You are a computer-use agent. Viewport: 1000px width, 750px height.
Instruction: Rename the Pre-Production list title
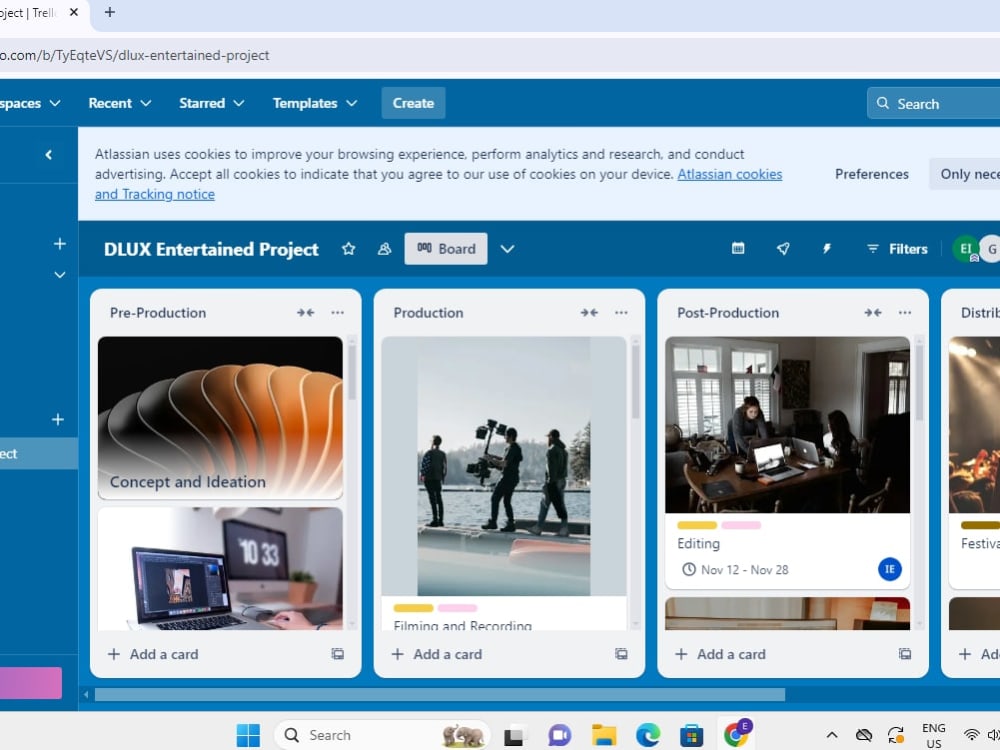pyautogui.click(x=158, y=312)
